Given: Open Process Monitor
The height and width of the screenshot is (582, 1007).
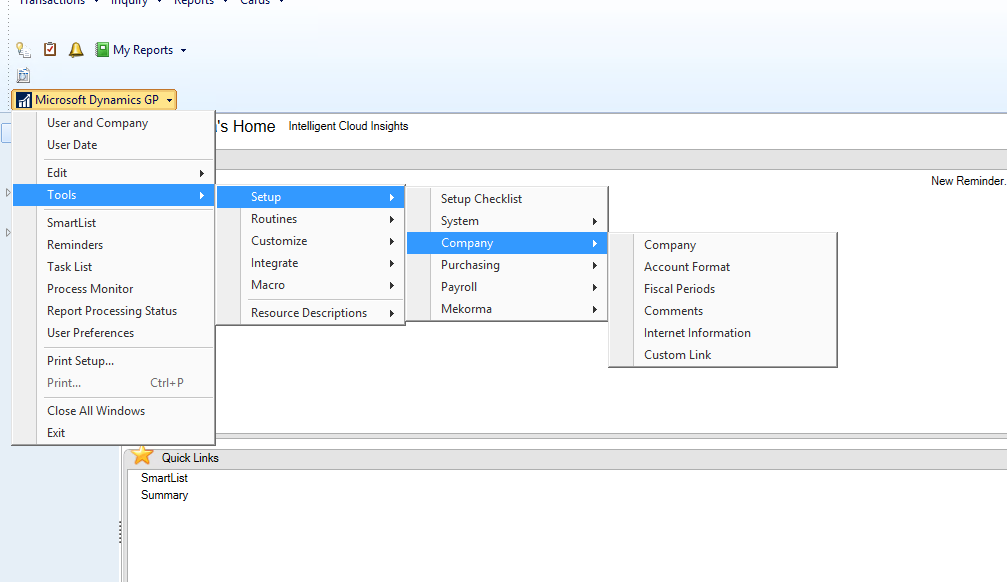Looking at the screenshot, I should (x=114, y=289).
